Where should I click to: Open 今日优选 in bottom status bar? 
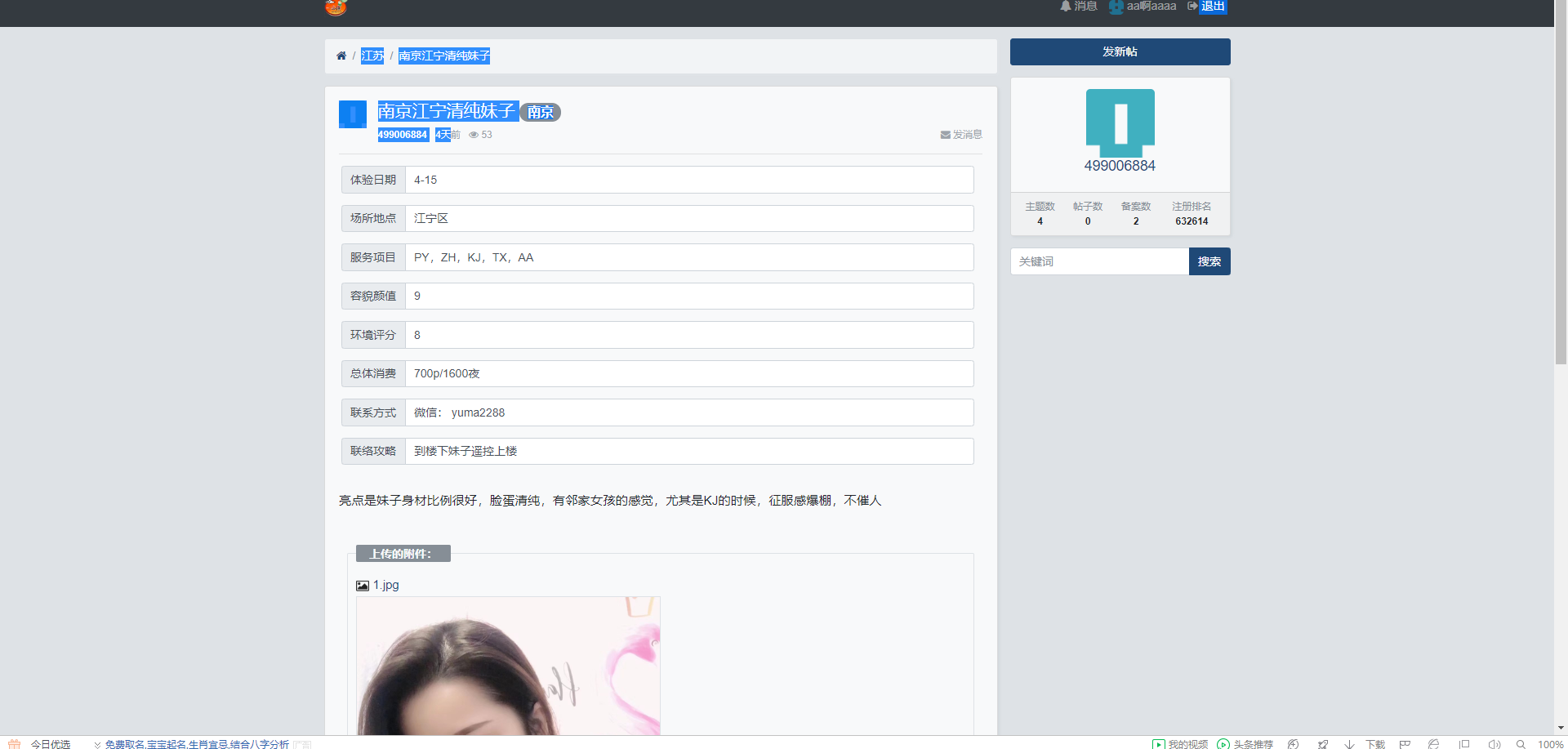(51, 744)
